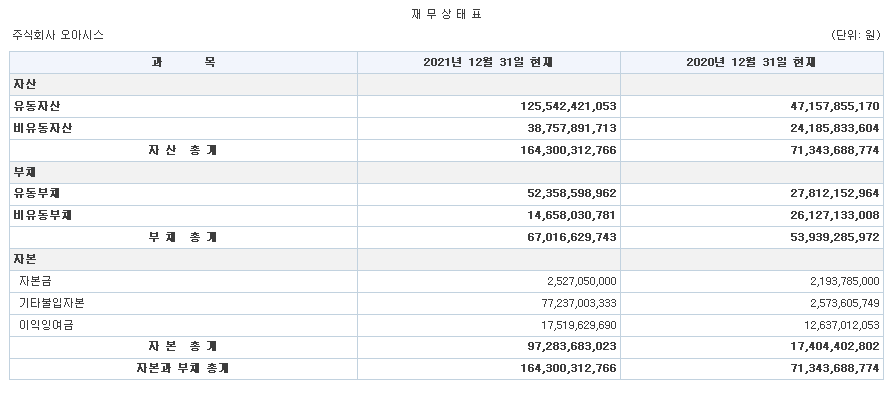Click the 부채 총계 row label
Screen dimensions: 892x402
point(183,237)
